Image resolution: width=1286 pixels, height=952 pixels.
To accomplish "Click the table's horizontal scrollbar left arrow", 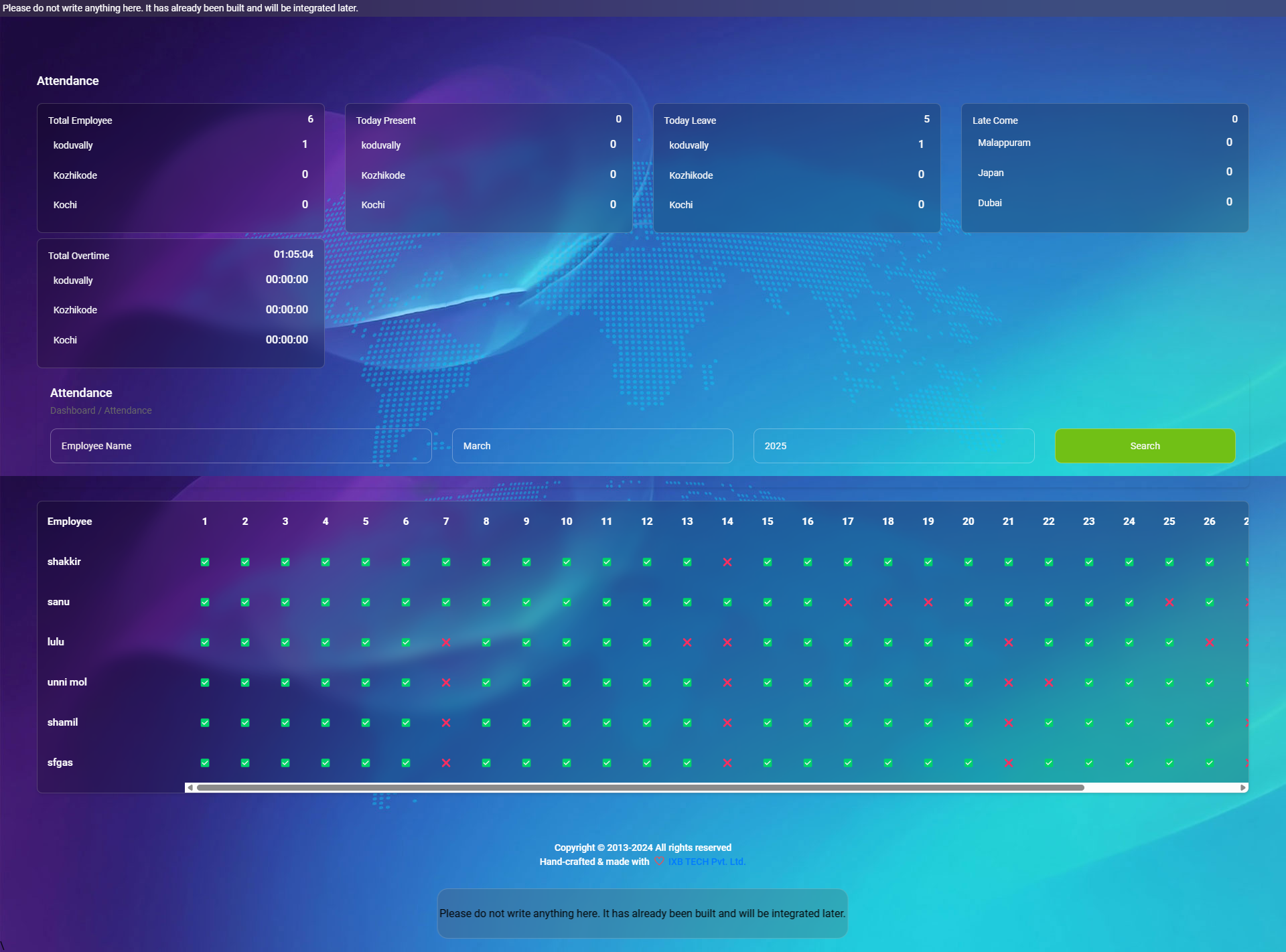I will coord(190,788).
